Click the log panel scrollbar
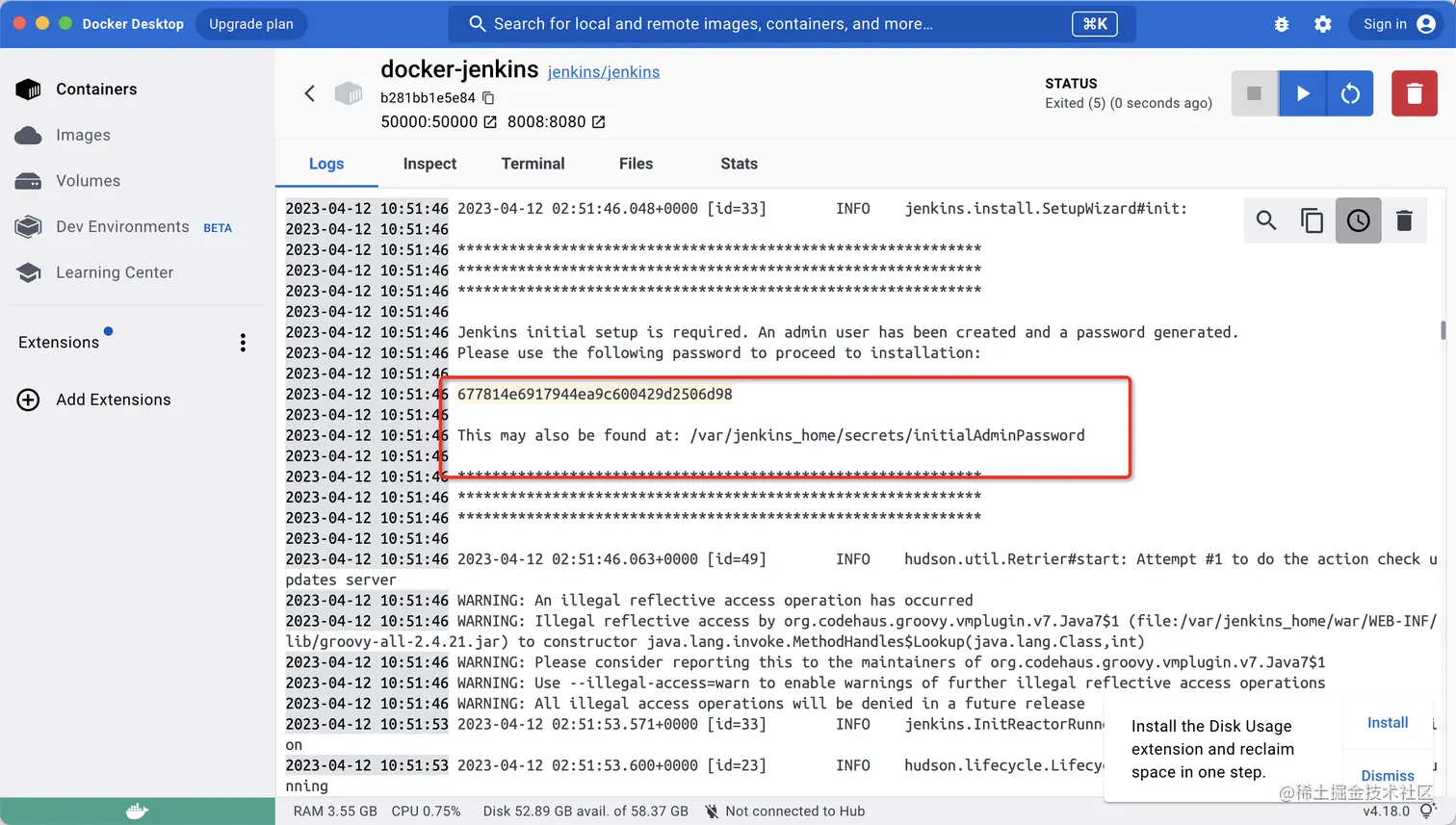The height and width of the screenshot is (825, 1456). [1443, 330]
